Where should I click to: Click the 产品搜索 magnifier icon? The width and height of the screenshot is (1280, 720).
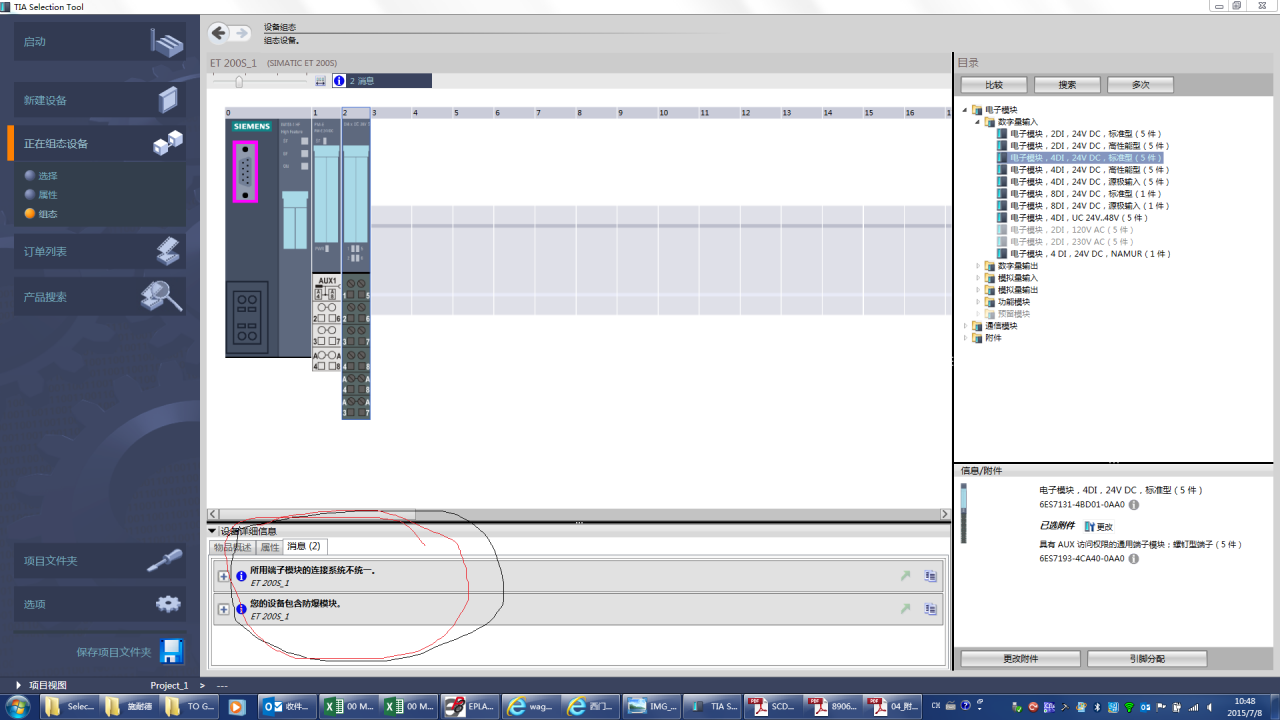click(162, 296)
